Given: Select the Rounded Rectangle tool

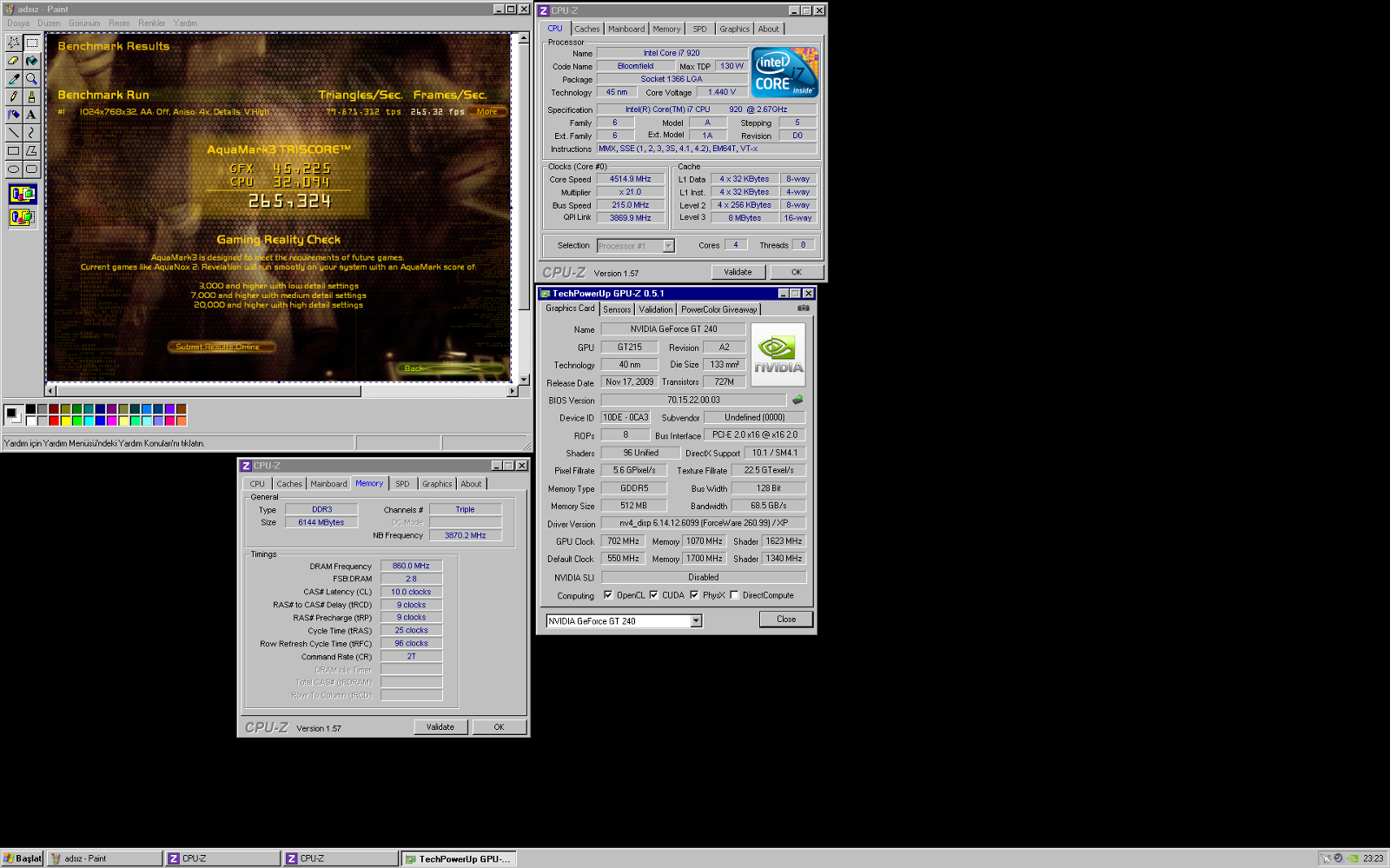Looking at the screenshot, I should [31, 169].
